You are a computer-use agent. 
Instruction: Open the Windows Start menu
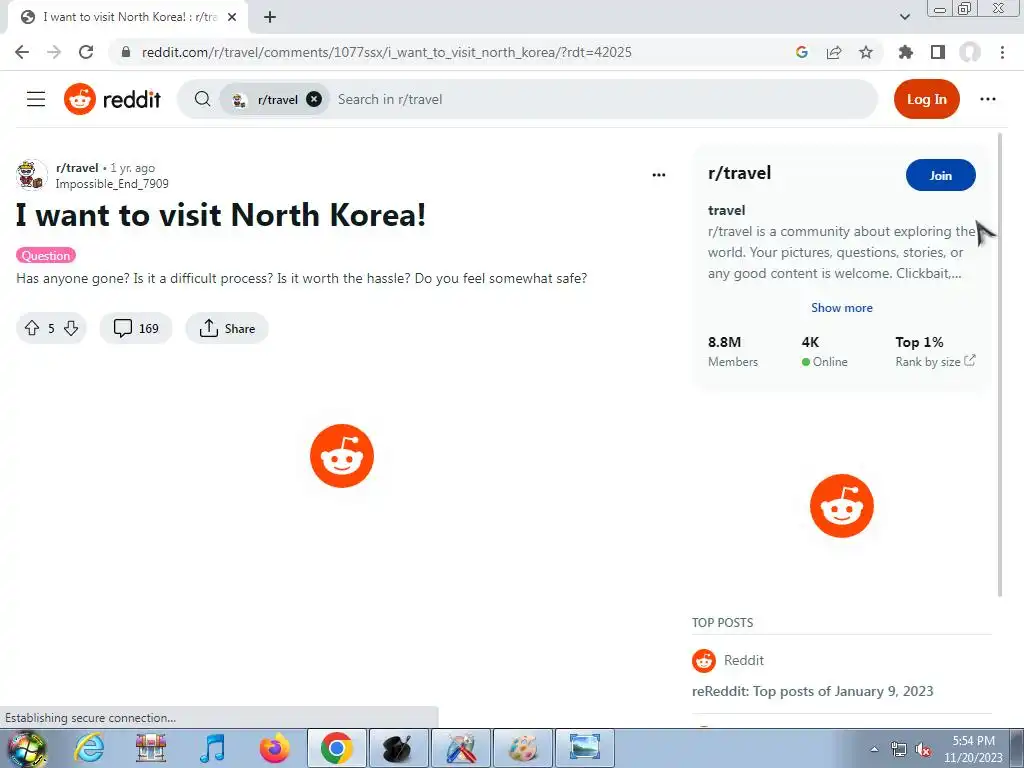pos(27,748)
